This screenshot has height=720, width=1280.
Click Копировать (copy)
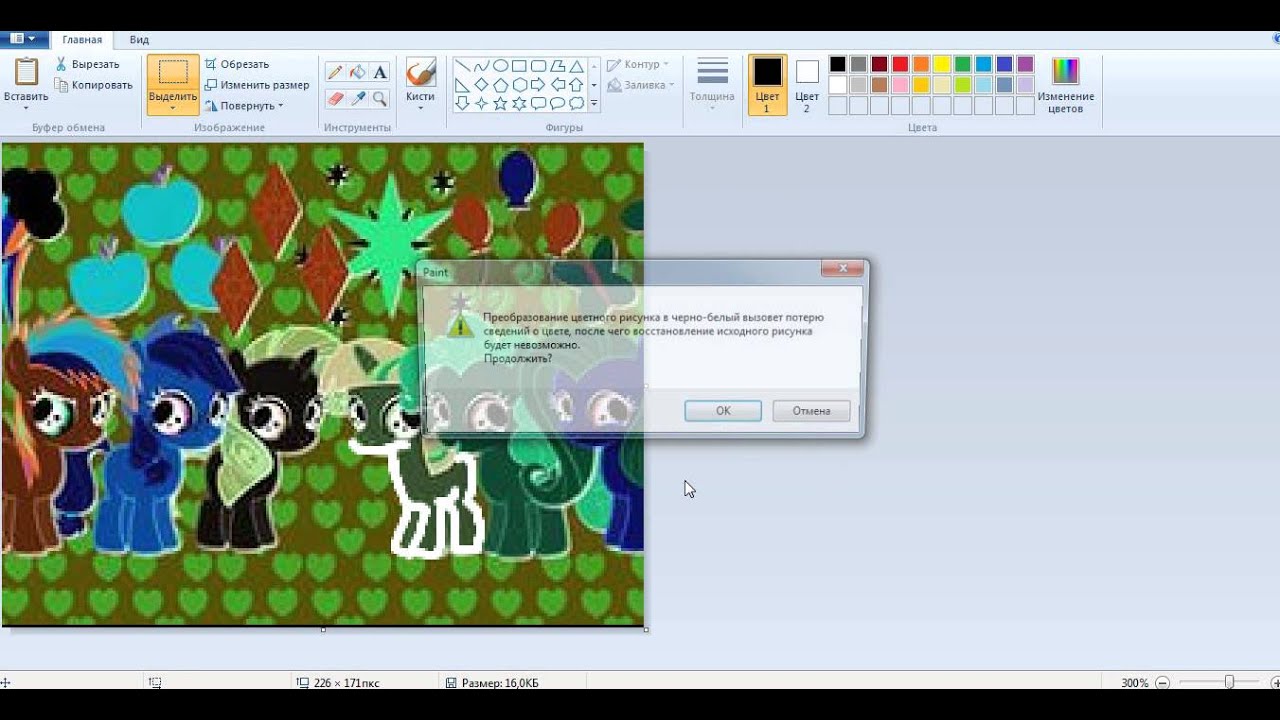point(94,85)
